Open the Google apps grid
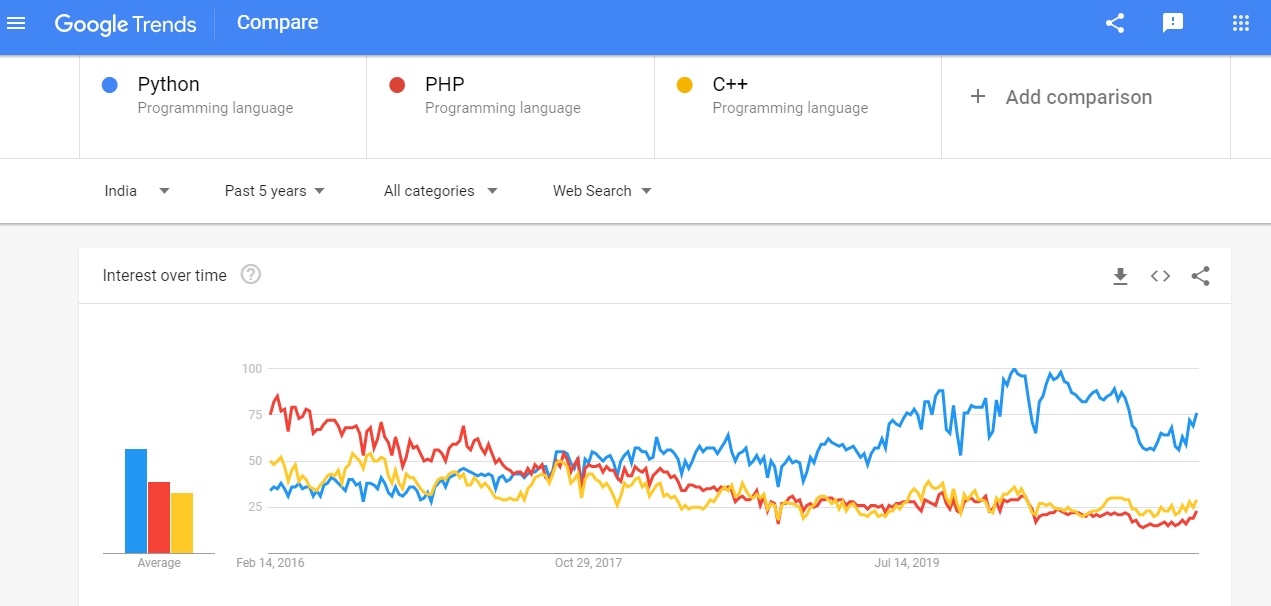 point(1241,23)
